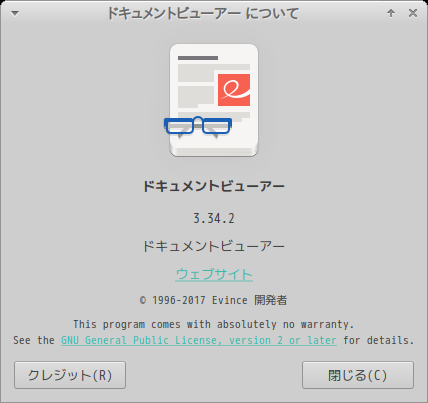Screen dimensions: 428x403
Task: Open the ウェブサイト link
Action: coord(214,274)
